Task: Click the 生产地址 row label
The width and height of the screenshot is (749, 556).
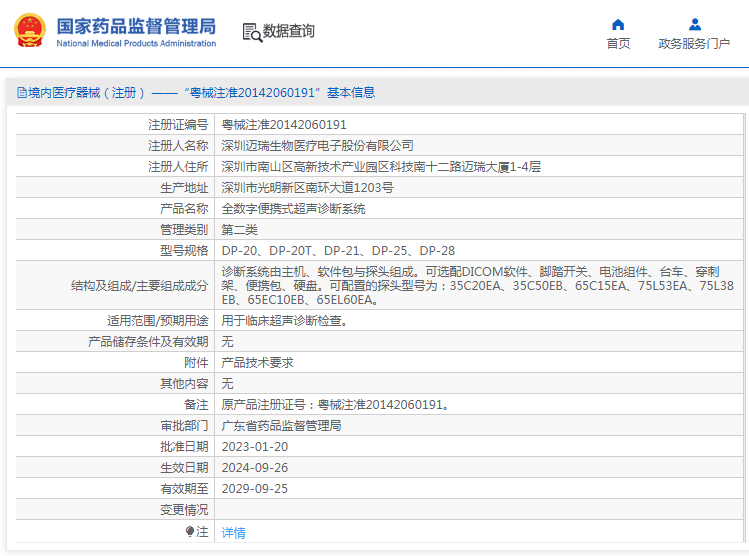Action: click(x=184, y=188)
